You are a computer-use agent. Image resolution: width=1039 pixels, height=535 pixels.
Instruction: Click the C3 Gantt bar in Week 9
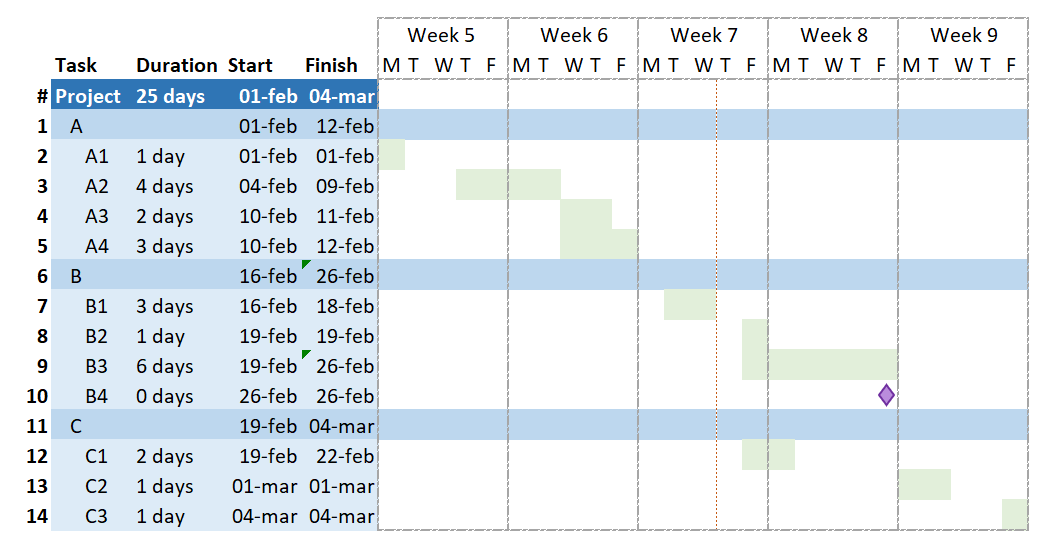(1014, 515)
